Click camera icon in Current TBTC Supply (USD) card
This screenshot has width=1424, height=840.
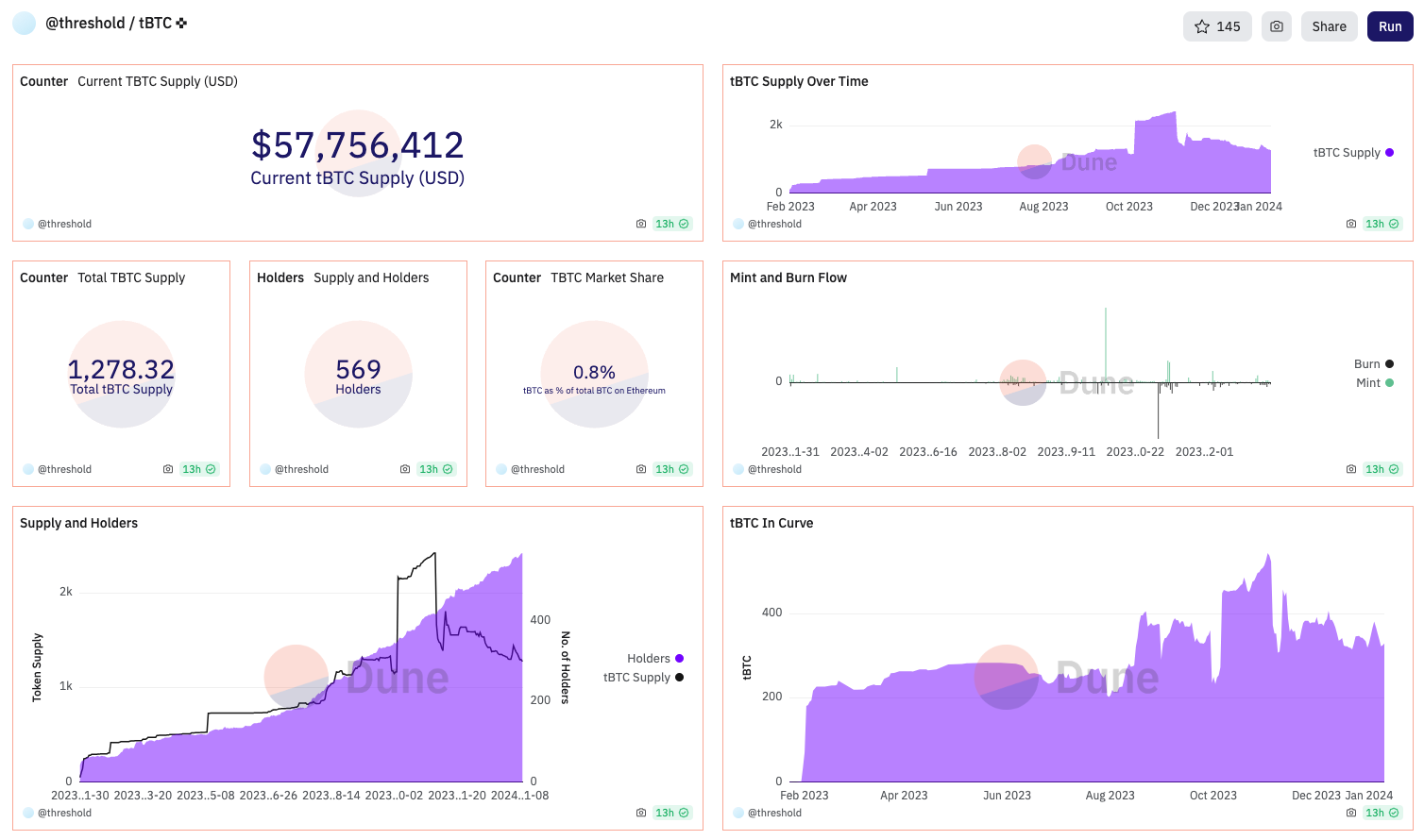[641, 224]
